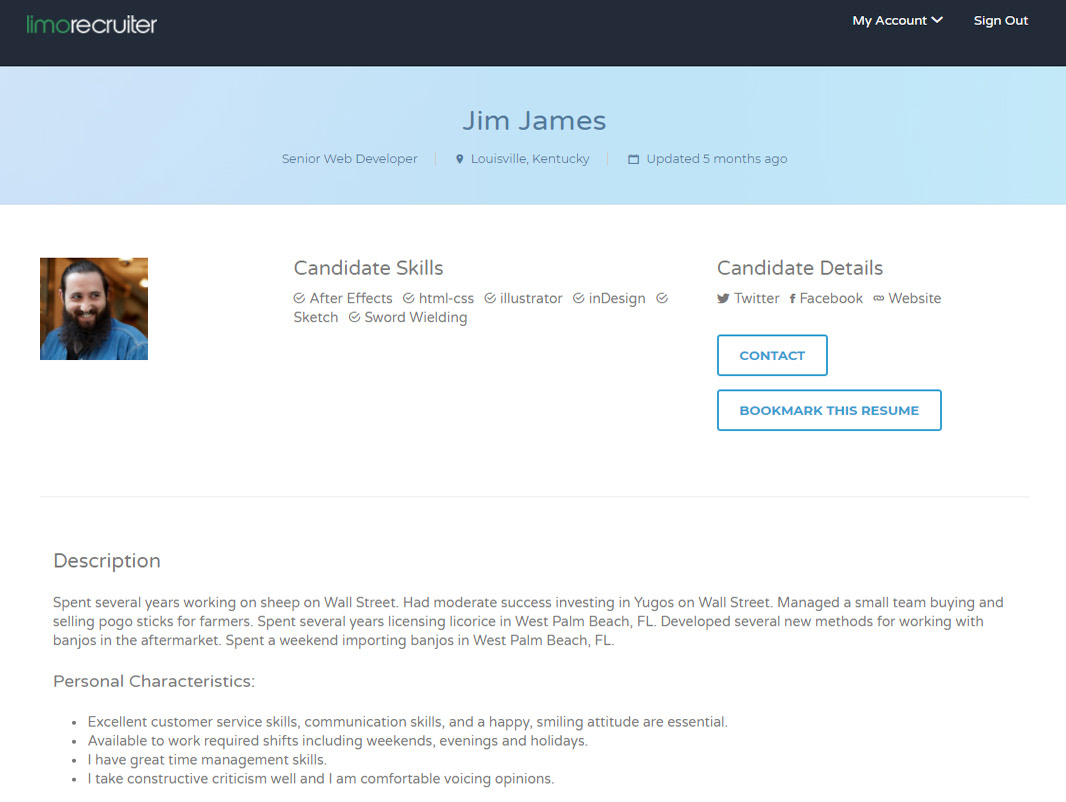Sign out of the account
The image size is (1066, 802).
point(1001,20)
